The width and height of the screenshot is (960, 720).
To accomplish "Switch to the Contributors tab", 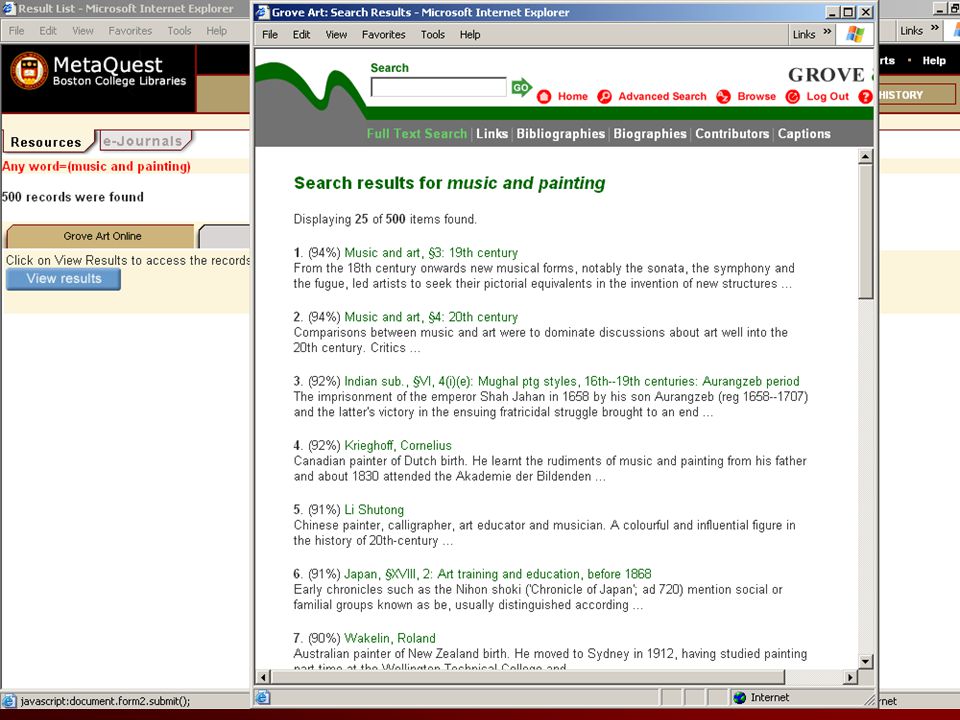I will [732, 133].
